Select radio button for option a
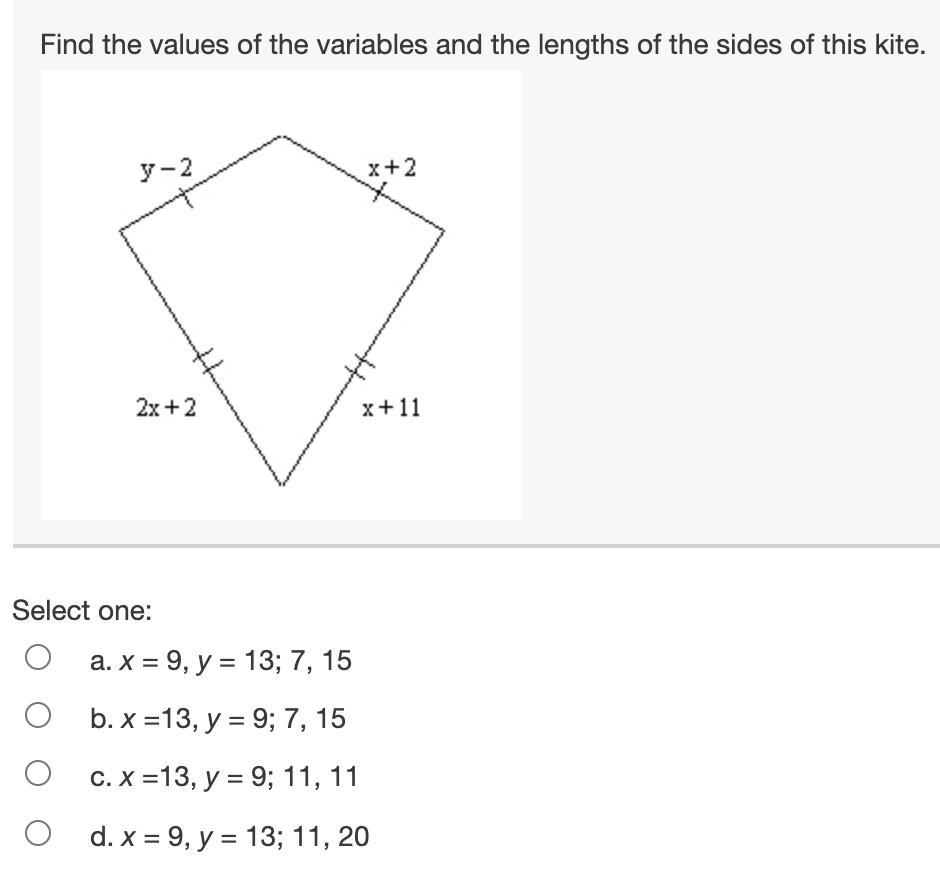940x881 pixels. 38,657
